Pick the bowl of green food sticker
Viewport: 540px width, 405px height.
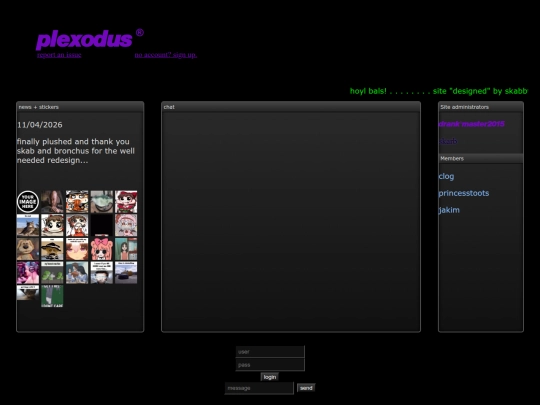[x=102, y=201]
